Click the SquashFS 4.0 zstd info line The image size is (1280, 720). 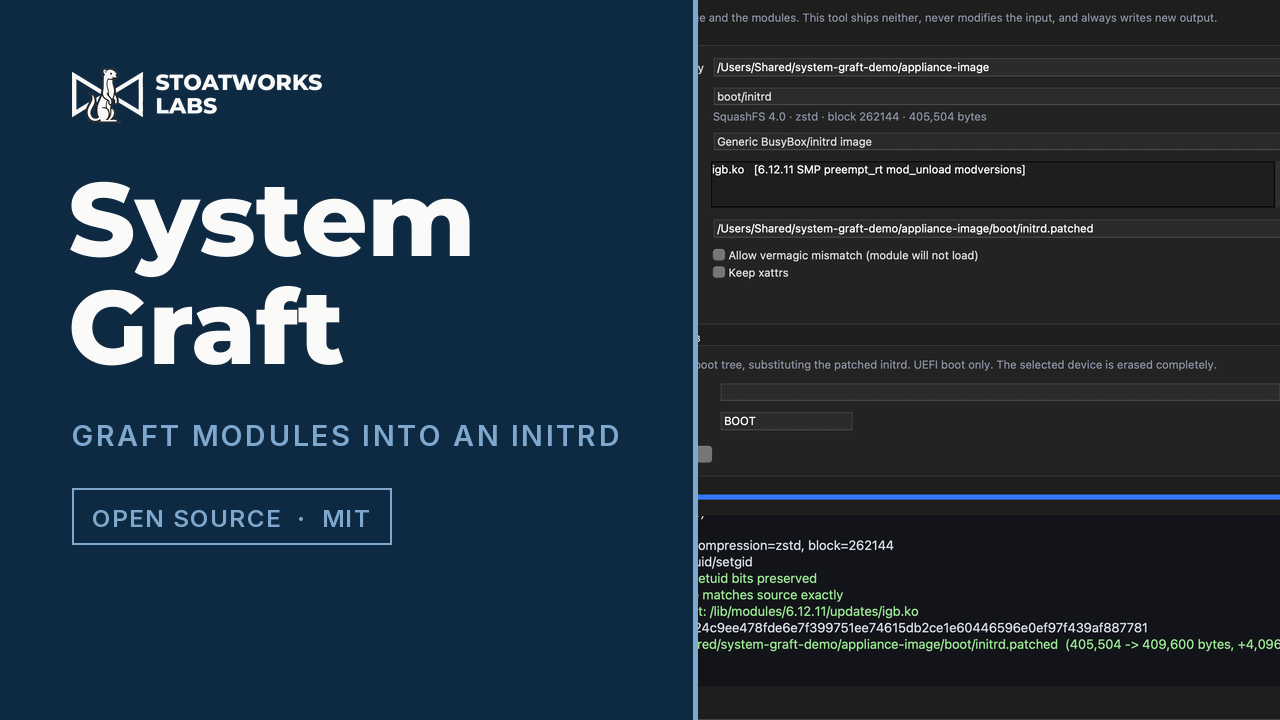(x=849, y=117)
